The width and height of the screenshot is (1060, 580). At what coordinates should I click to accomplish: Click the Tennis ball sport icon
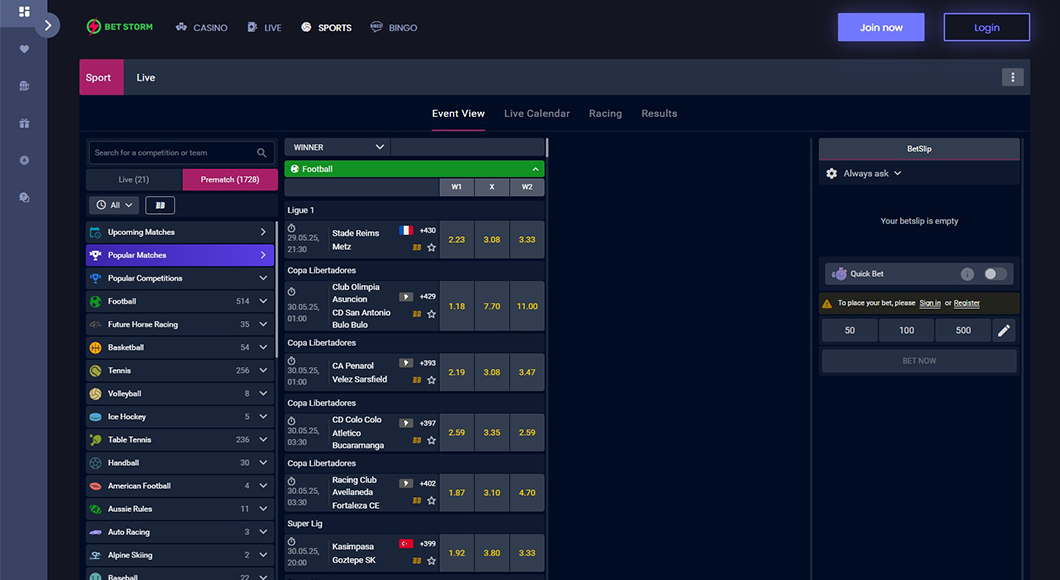tap(95, 370)
